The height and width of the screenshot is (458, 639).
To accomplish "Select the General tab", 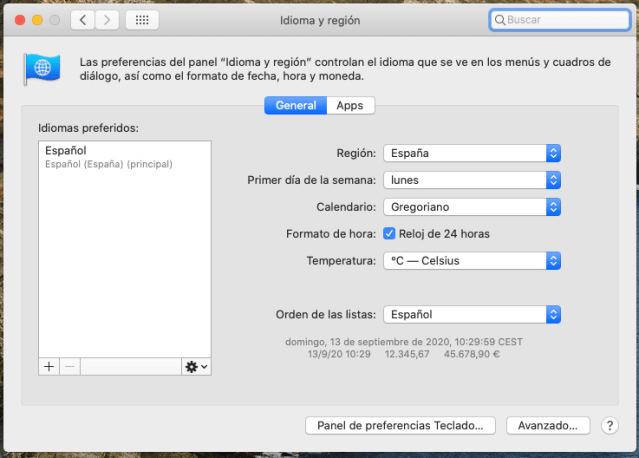I will [295, 105].
